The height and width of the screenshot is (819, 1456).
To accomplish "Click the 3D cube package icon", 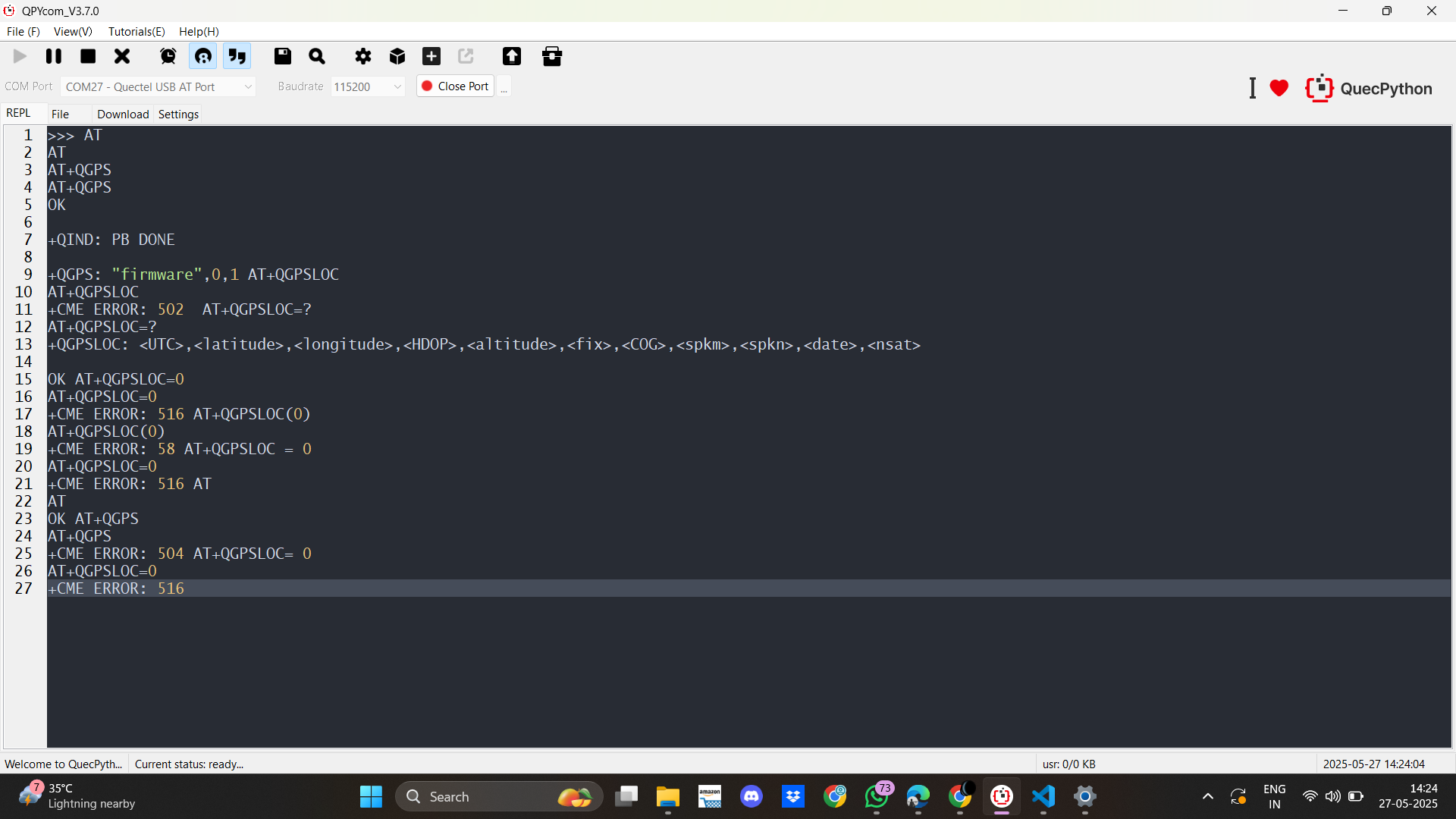I will [397, 56].
